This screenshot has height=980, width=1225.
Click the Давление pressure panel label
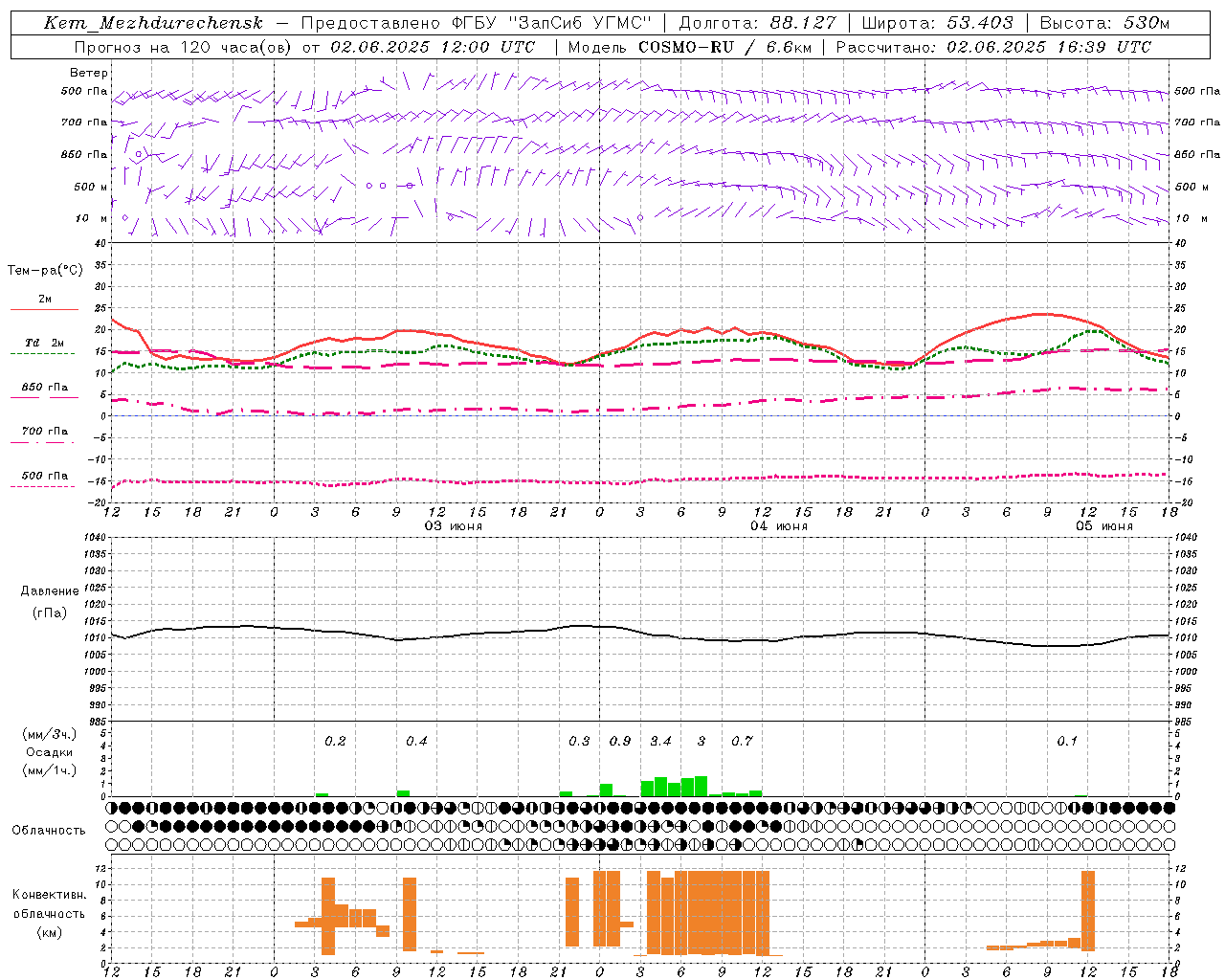pyautogui.click(x=50, y=591)
